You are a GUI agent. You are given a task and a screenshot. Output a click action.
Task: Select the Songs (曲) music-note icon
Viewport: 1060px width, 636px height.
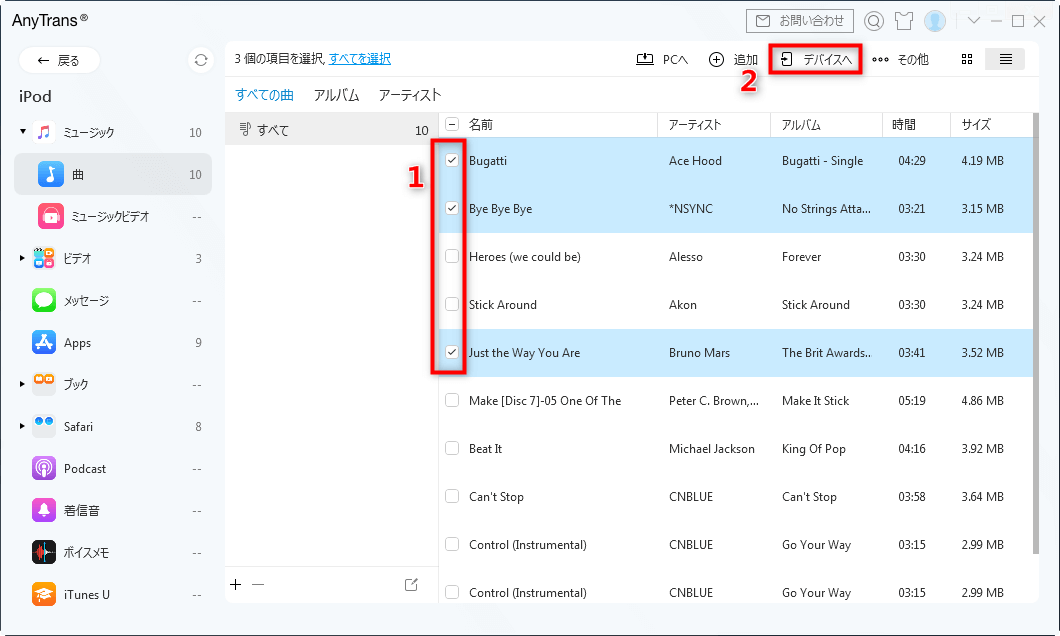[x=51, y=174]
